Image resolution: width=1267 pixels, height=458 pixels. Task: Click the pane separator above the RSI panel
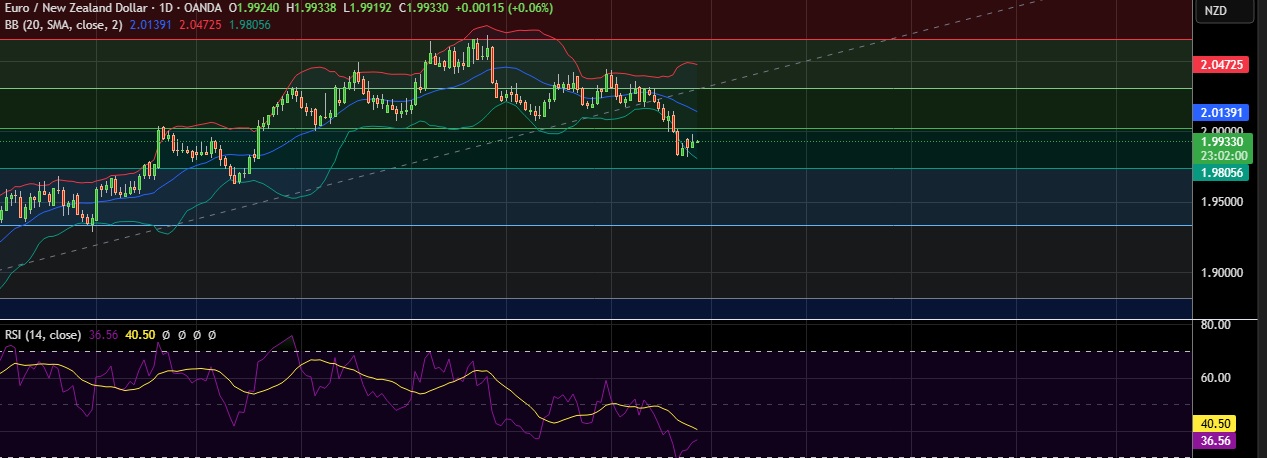coord(600,321)
